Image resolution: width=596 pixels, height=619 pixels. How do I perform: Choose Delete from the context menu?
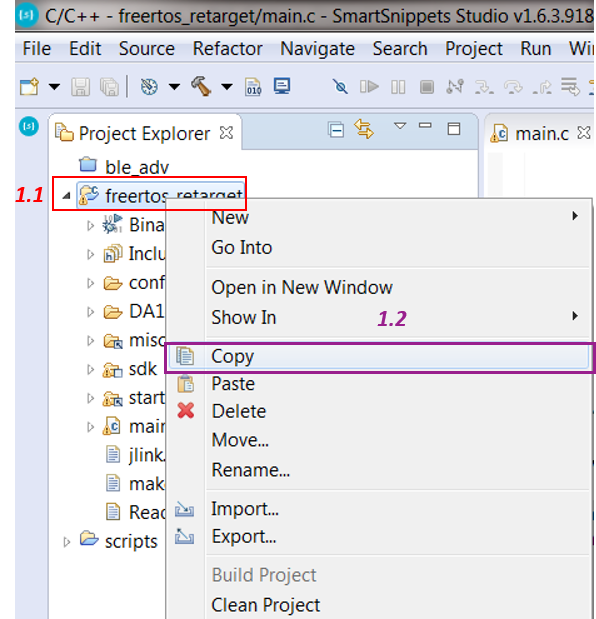[379, 411]
